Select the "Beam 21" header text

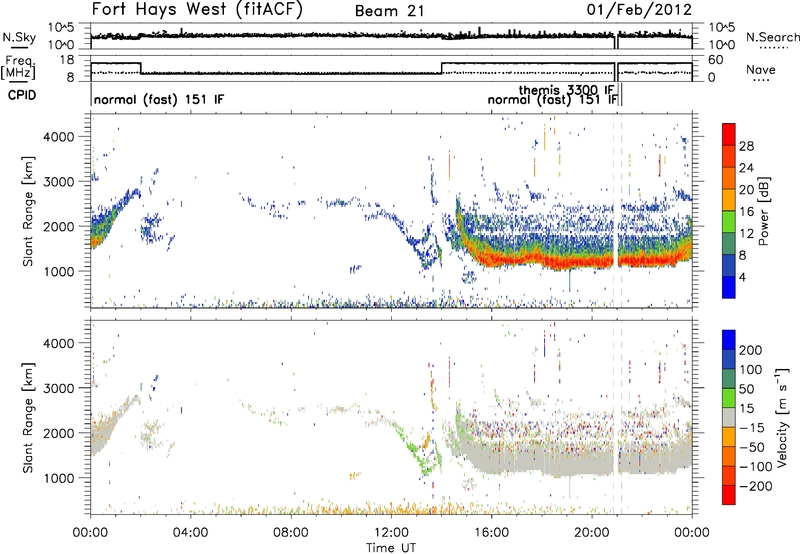[x=389, y=11]
